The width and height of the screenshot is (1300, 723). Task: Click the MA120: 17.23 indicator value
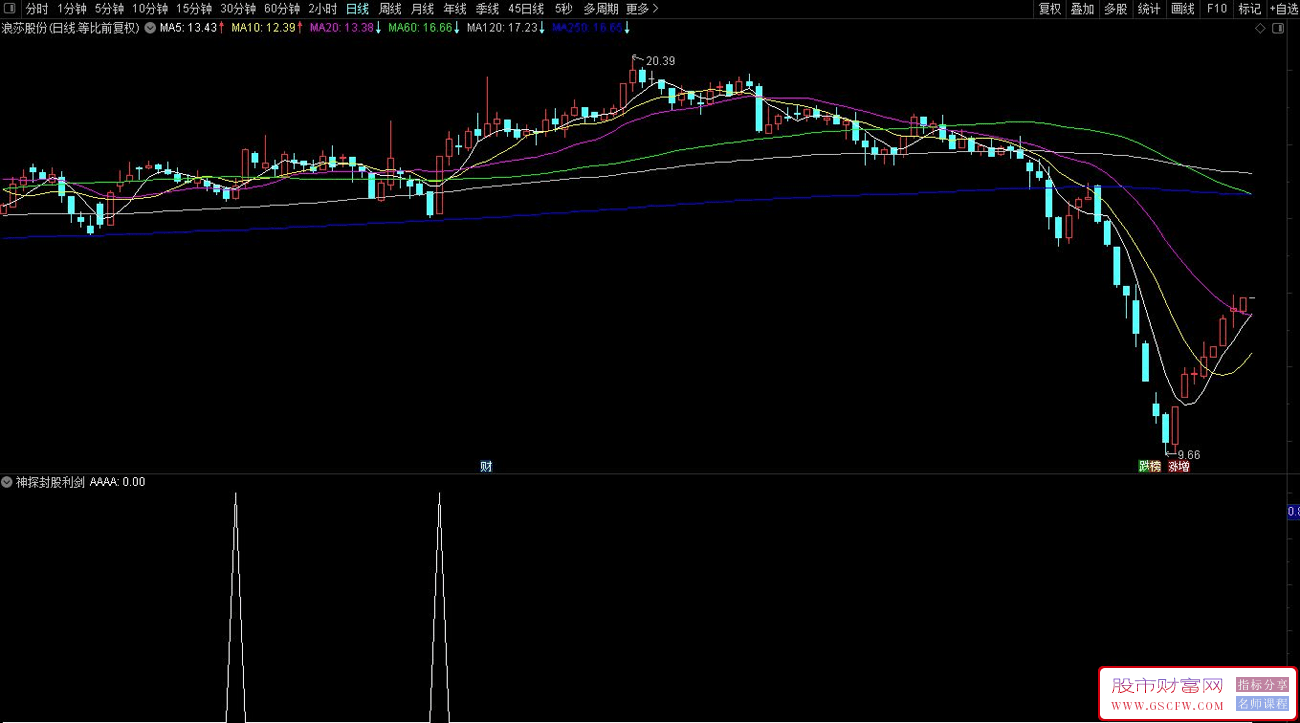pyautogui.click(x=501, y=28)
